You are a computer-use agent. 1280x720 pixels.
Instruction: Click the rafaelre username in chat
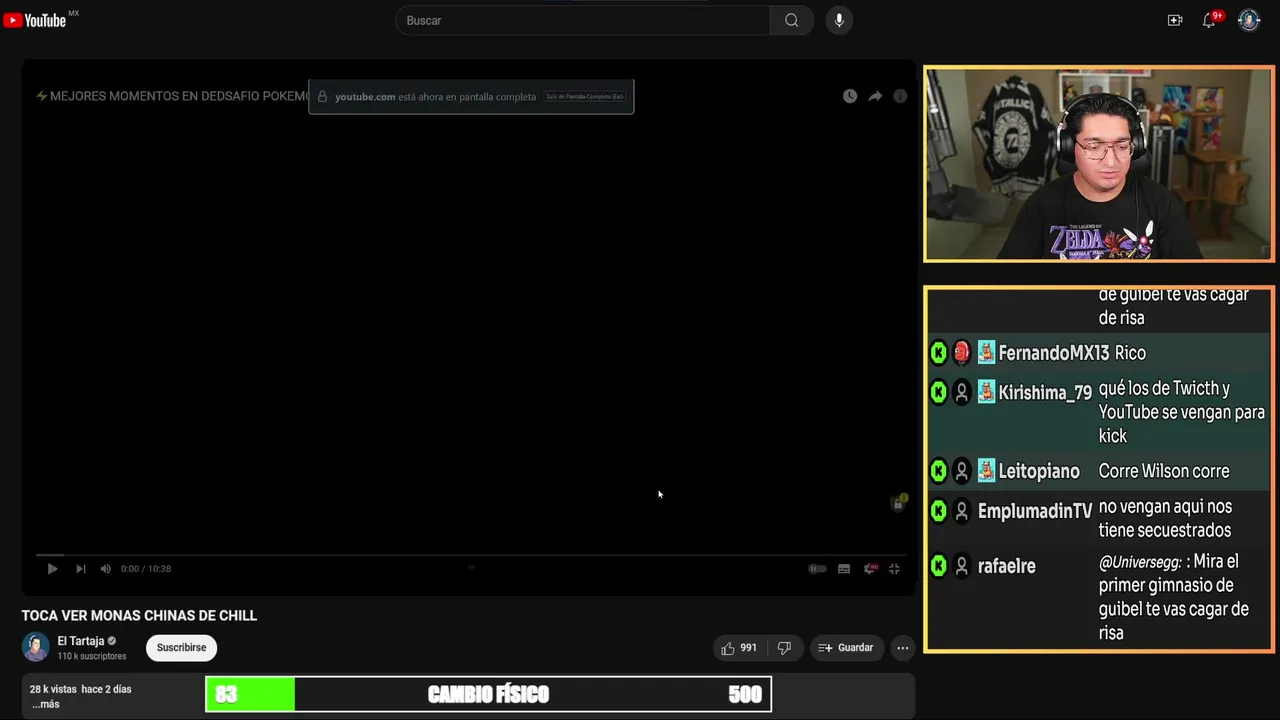tap(1006, 566)
